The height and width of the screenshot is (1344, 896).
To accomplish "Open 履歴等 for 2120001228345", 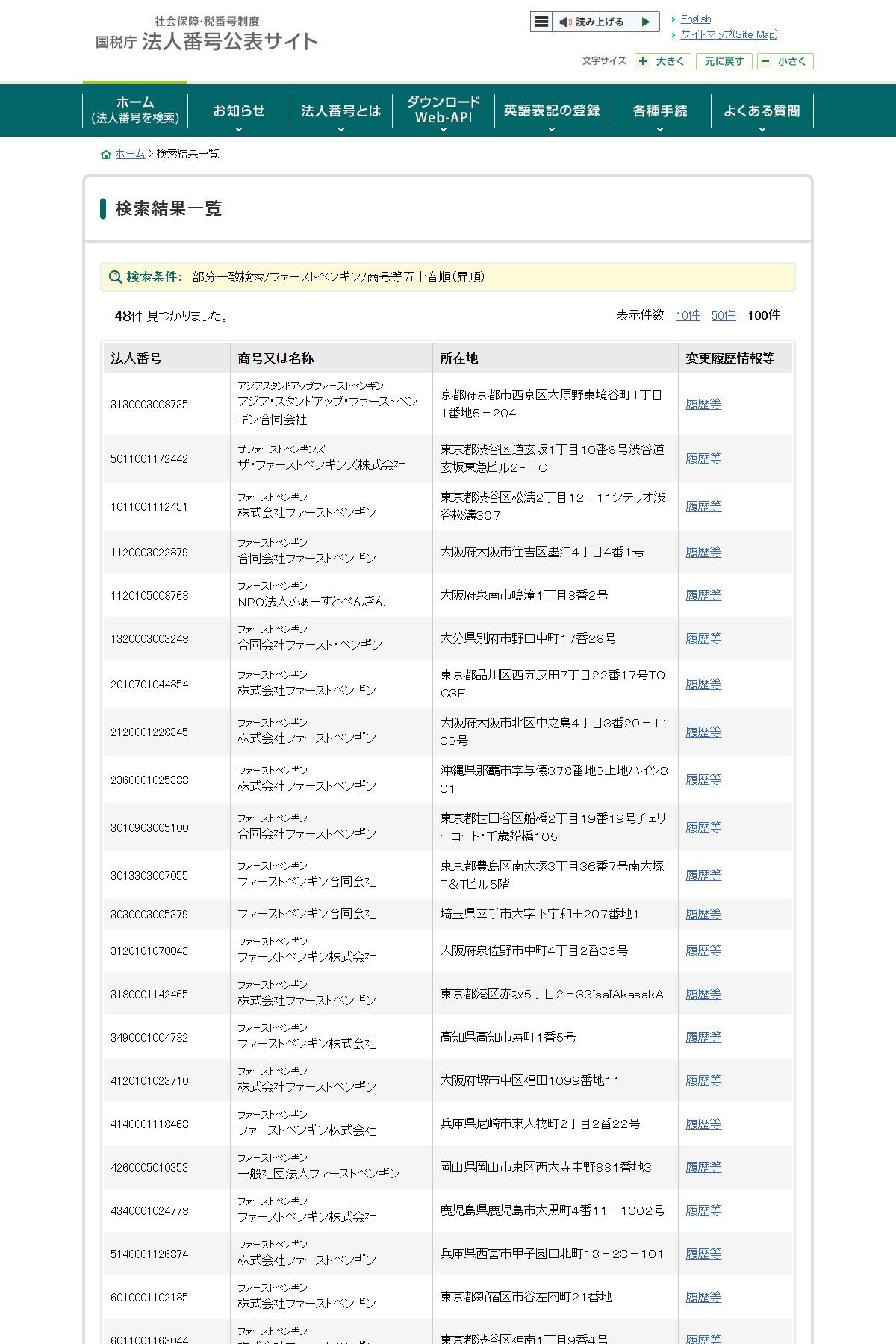I will pyautogui.click(x=704, y=732).
